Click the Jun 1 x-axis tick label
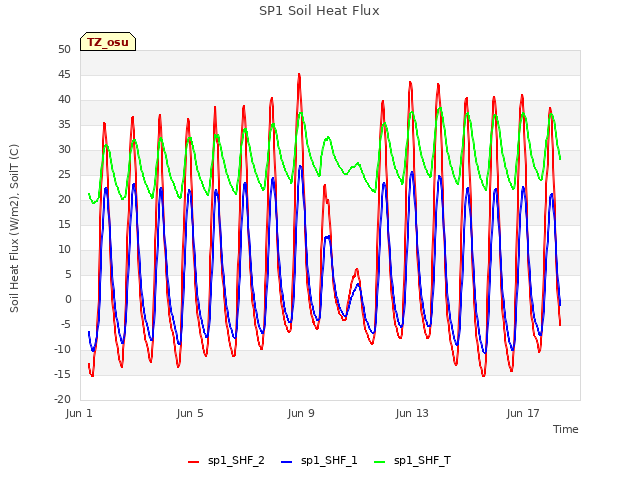 pyautogui.click(x=79, y=413)
